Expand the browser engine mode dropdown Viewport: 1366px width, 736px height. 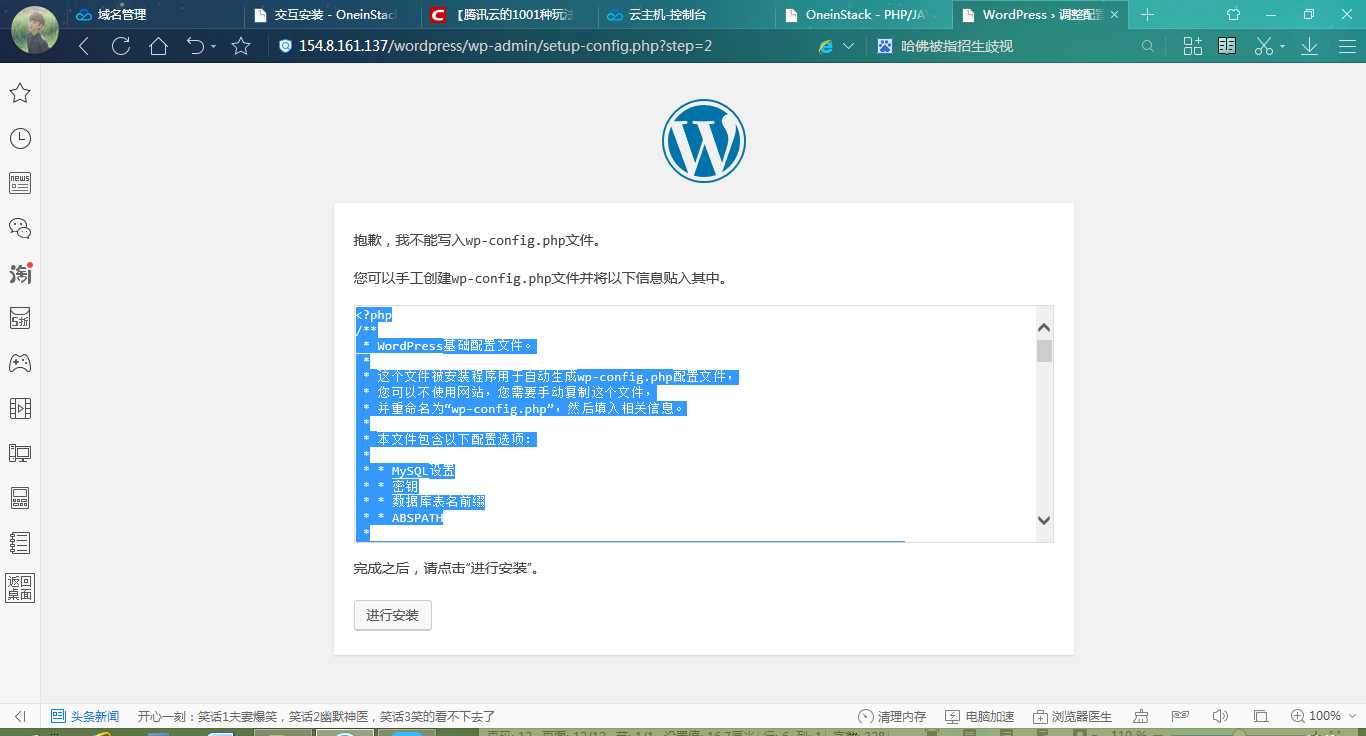point(849,46)
